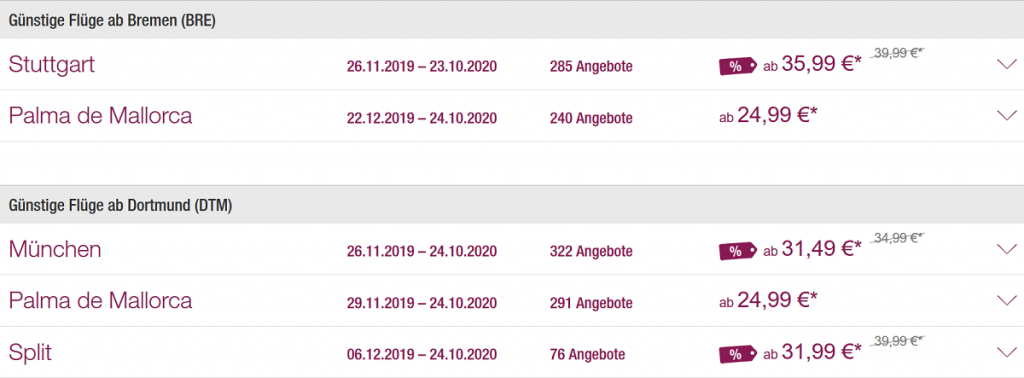
Task: Click the ab 35,99 € price
Action: [x=812, y=65]
